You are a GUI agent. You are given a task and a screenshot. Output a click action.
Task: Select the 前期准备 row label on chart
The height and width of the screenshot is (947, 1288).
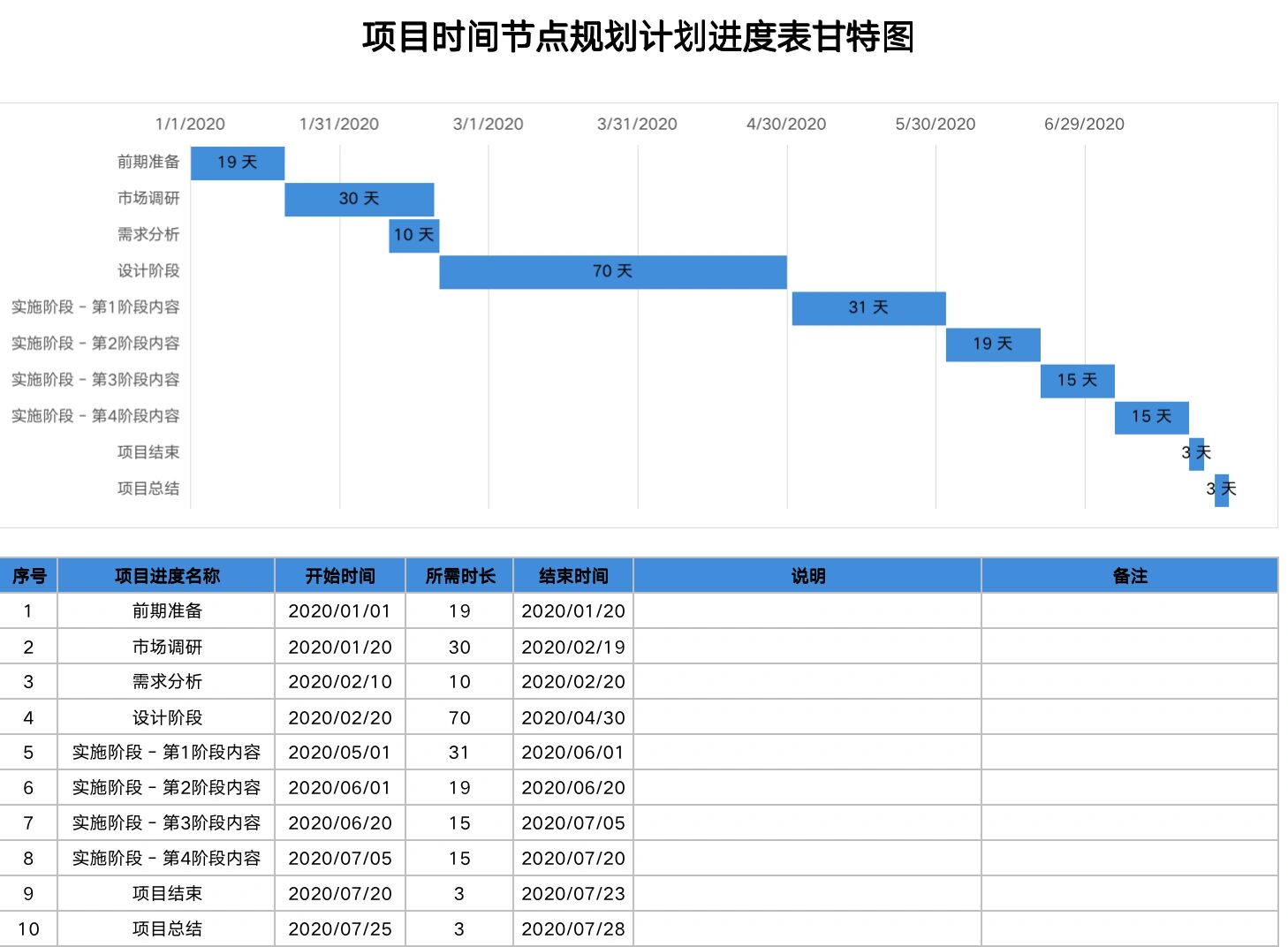[149, 163]
